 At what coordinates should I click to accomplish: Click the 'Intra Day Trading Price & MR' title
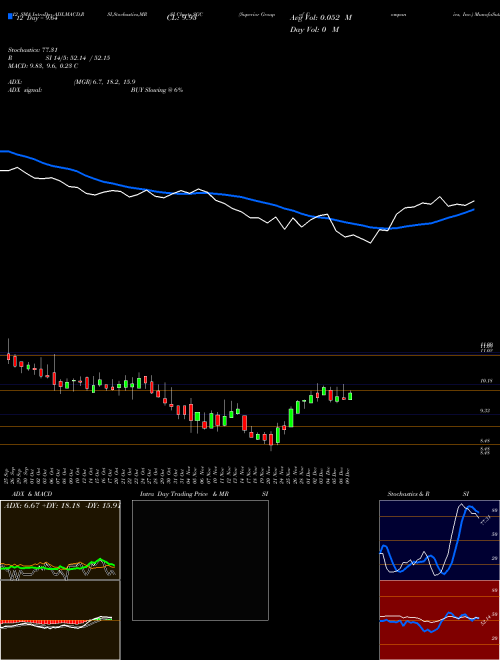[x=184, y=494]
